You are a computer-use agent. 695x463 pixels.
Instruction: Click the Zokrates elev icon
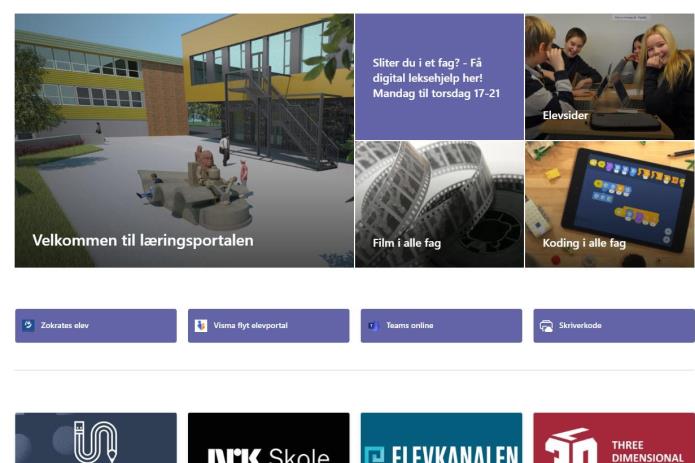click(28, 325)
